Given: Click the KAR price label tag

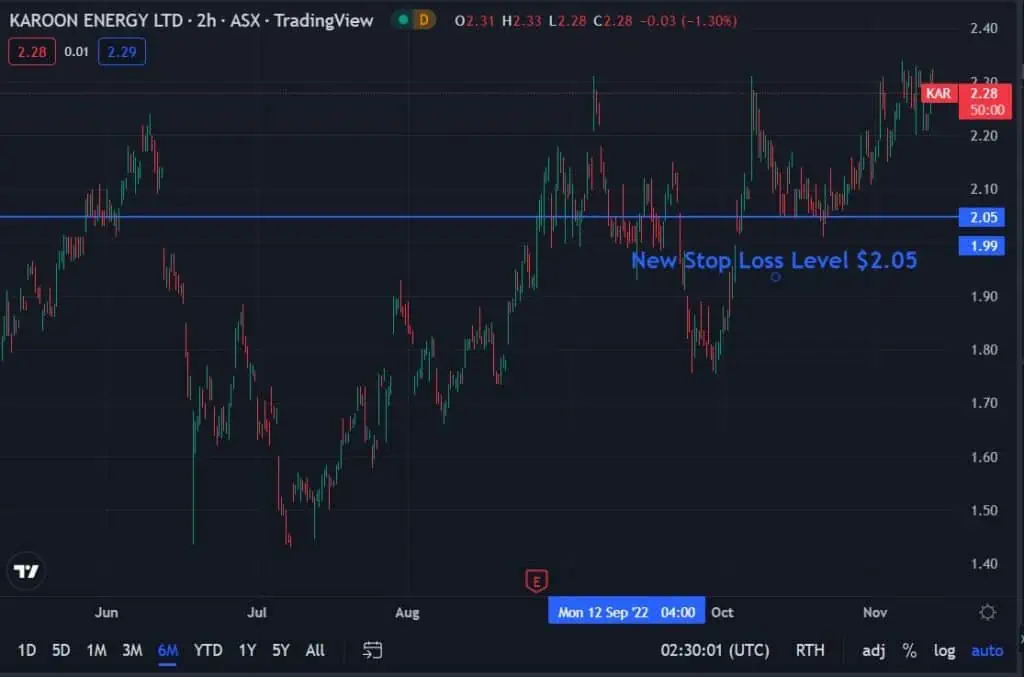Looking at the screenshot, I should pyautogui.click(x=938, y=93).
